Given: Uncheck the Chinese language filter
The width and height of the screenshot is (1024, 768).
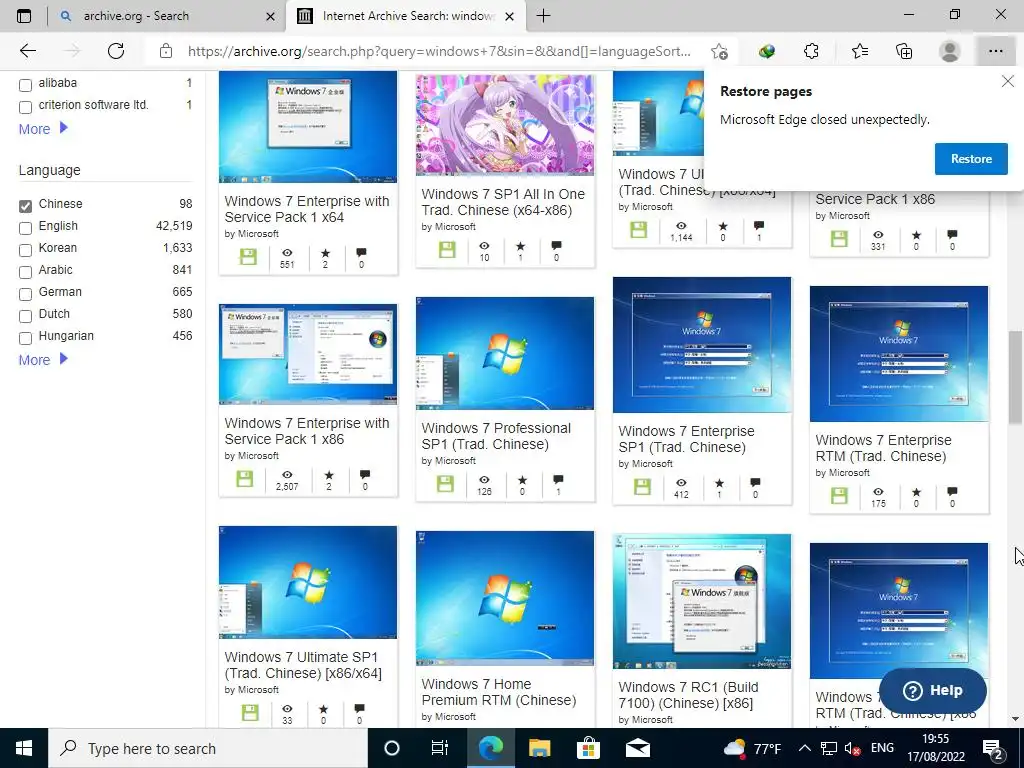Looking at the screenshot, I should click(x=25, y=206).
